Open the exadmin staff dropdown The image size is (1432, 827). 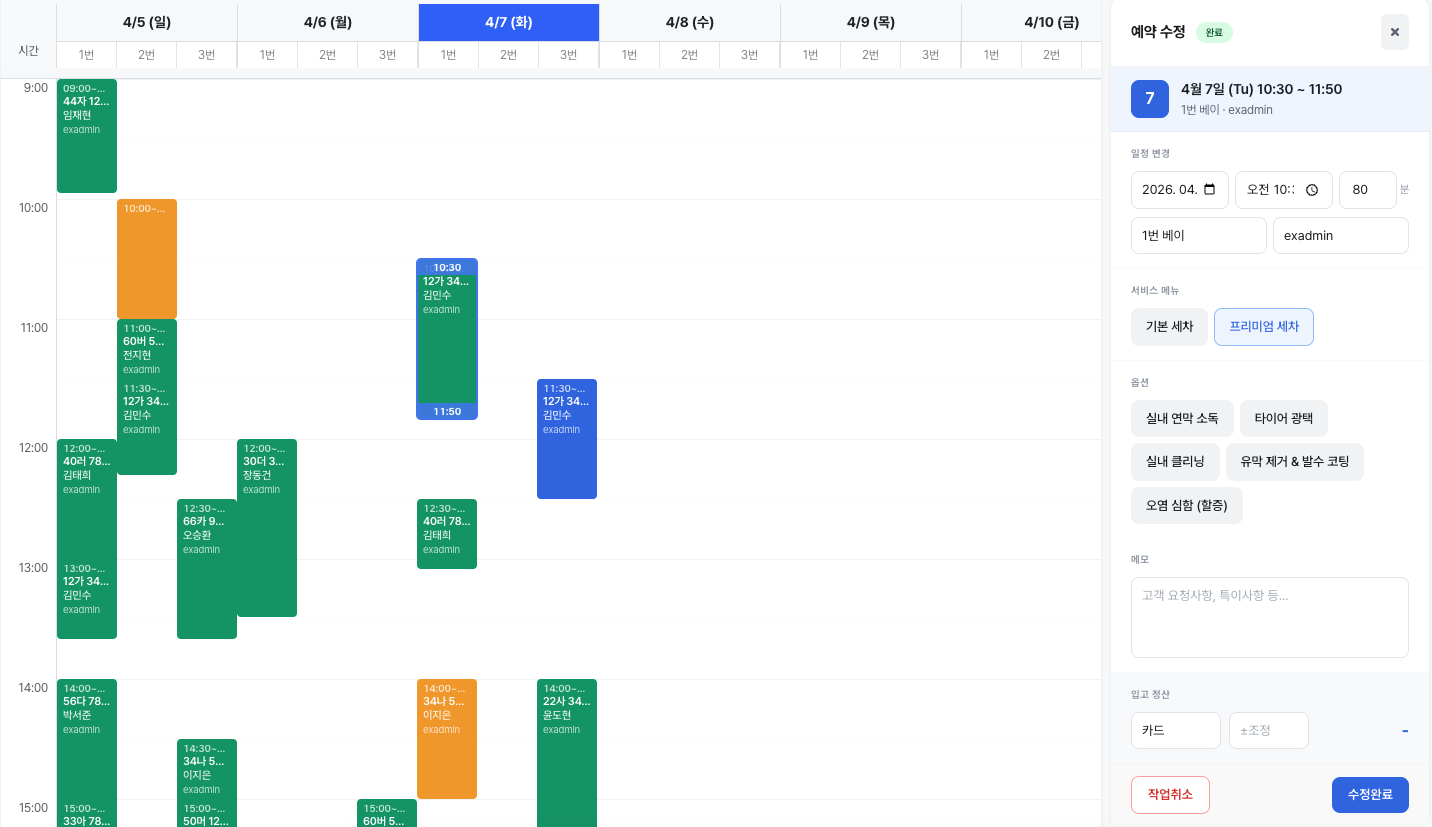[x=1340, y=236]
